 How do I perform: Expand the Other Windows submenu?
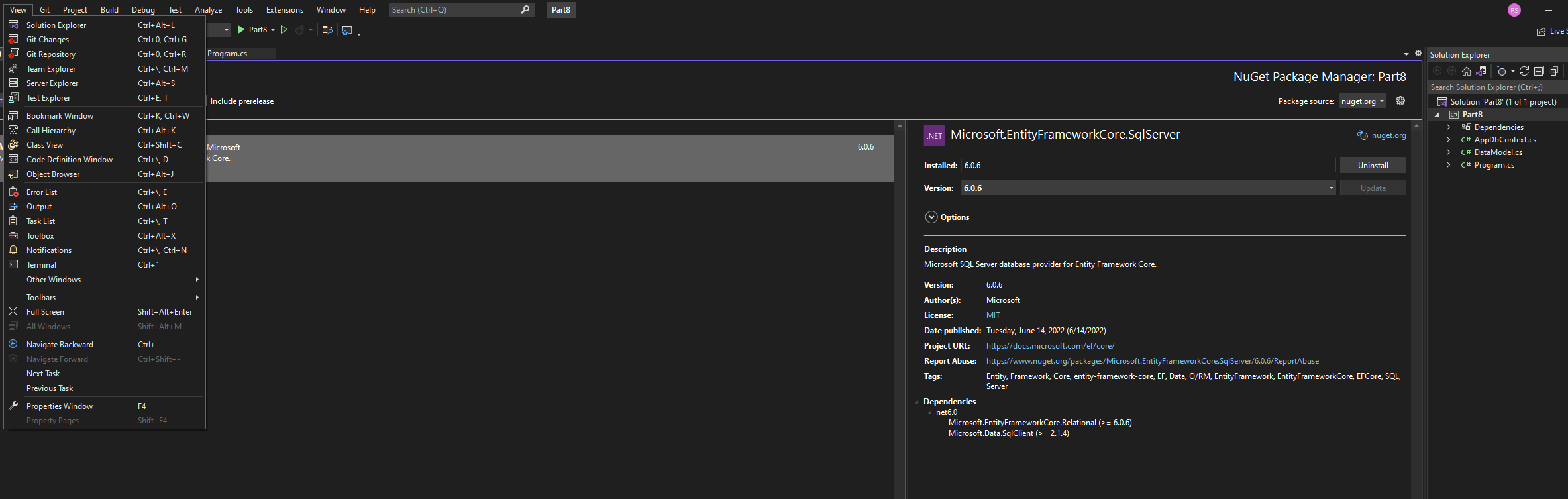click(105, 280)
